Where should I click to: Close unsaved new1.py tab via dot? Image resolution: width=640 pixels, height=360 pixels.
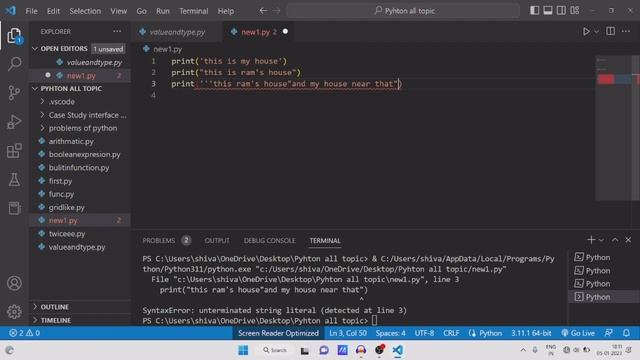point(285,31)
